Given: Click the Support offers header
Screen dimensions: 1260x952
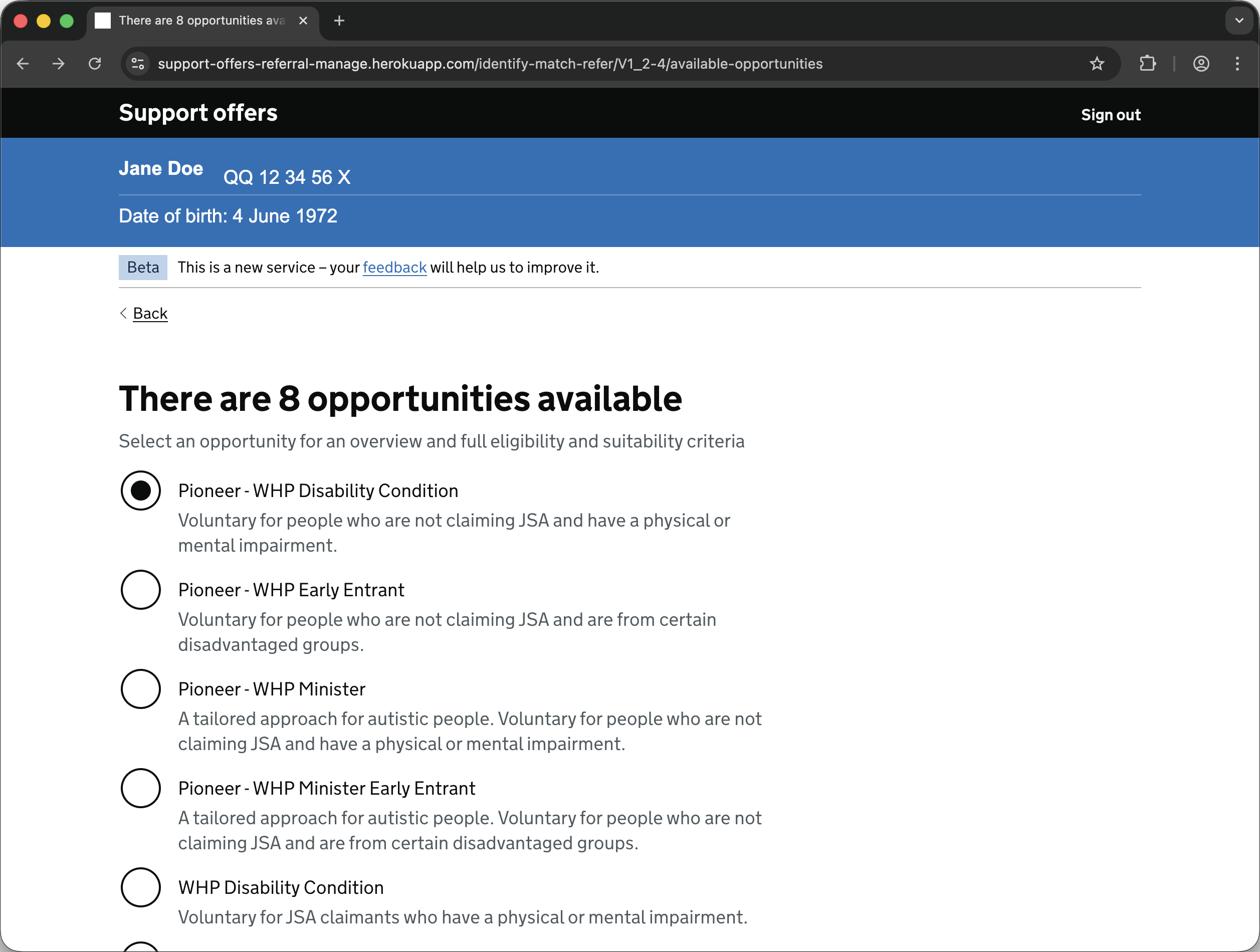Looking at the screenshot, I should point(197,113).
